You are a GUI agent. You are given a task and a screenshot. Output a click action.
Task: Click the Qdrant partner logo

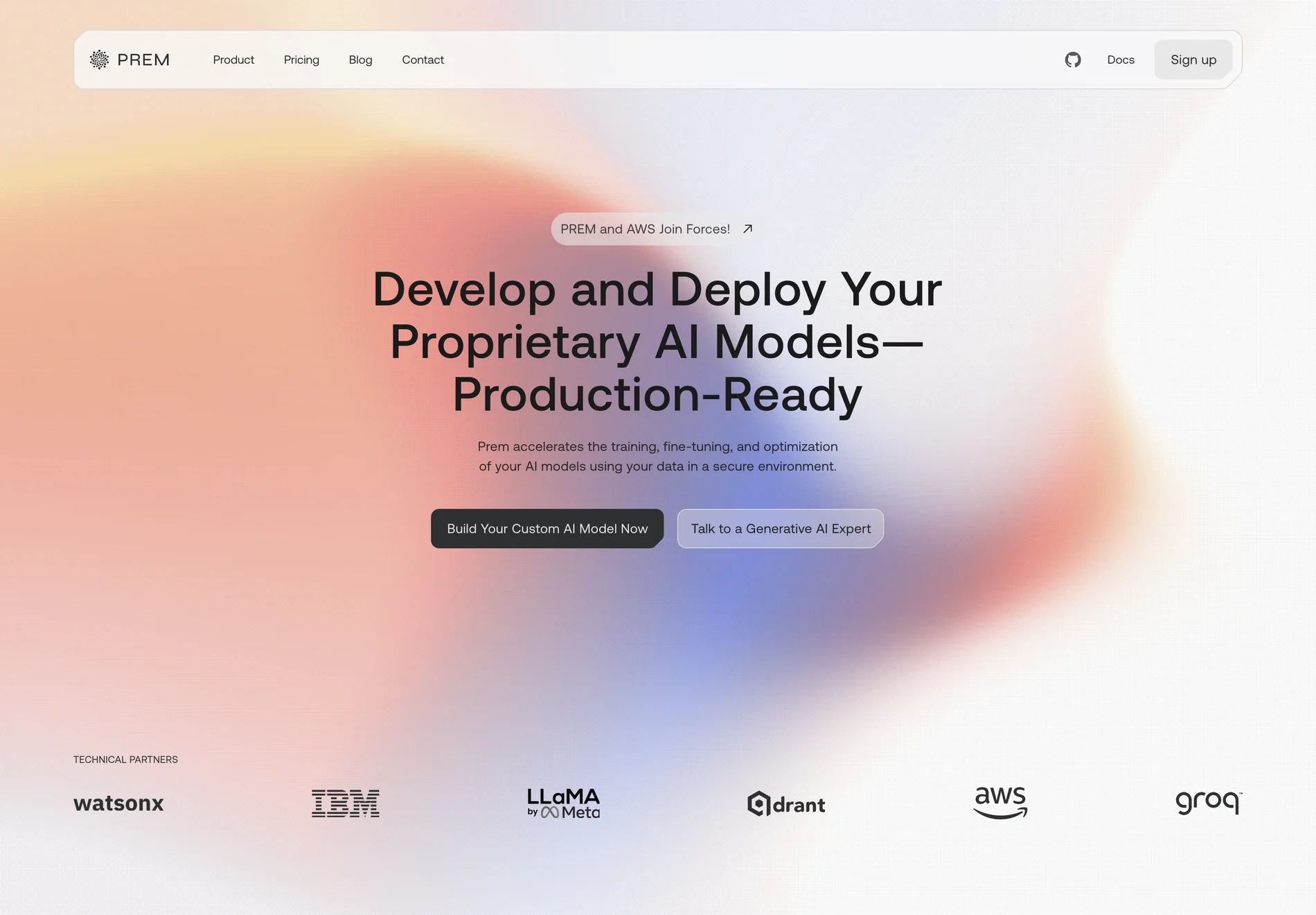point(786,804)
